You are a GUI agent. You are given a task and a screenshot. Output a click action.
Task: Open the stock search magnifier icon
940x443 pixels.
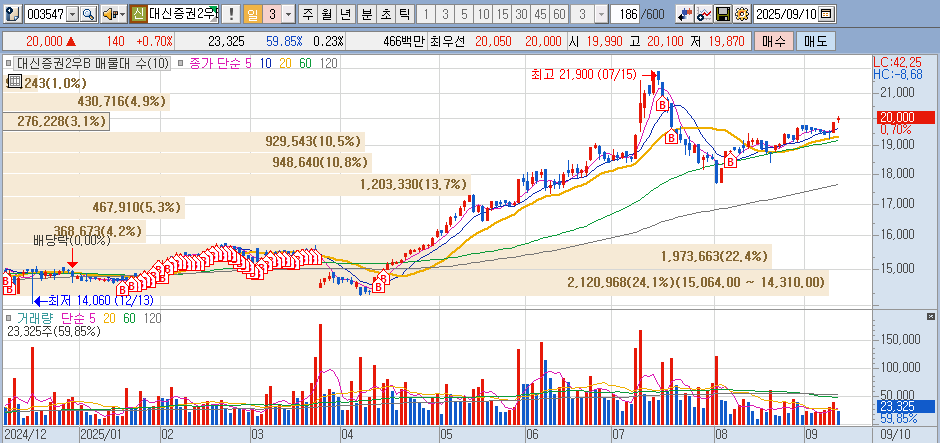pos(88,13)
